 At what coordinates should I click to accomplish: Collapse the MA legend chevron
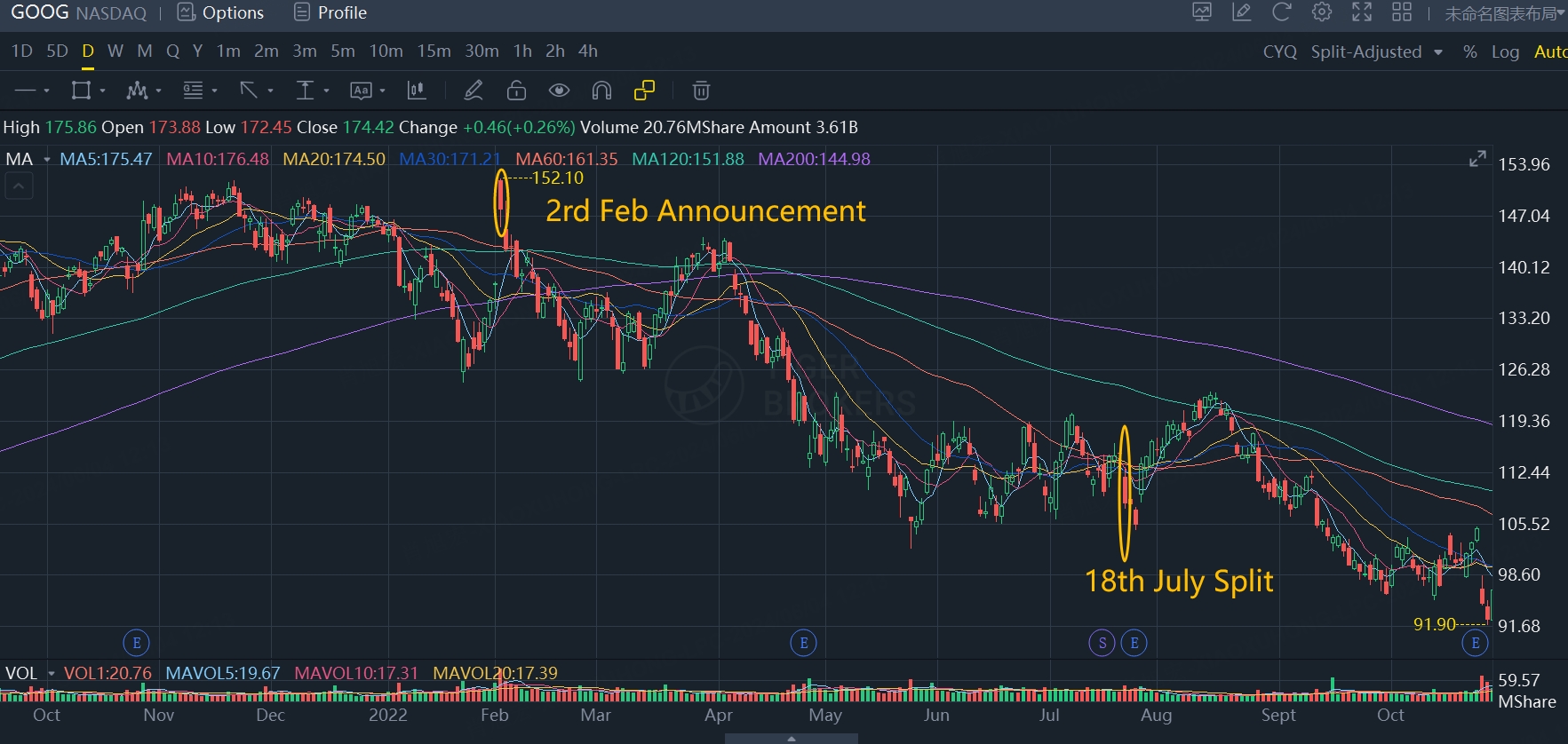coord(19,186)
